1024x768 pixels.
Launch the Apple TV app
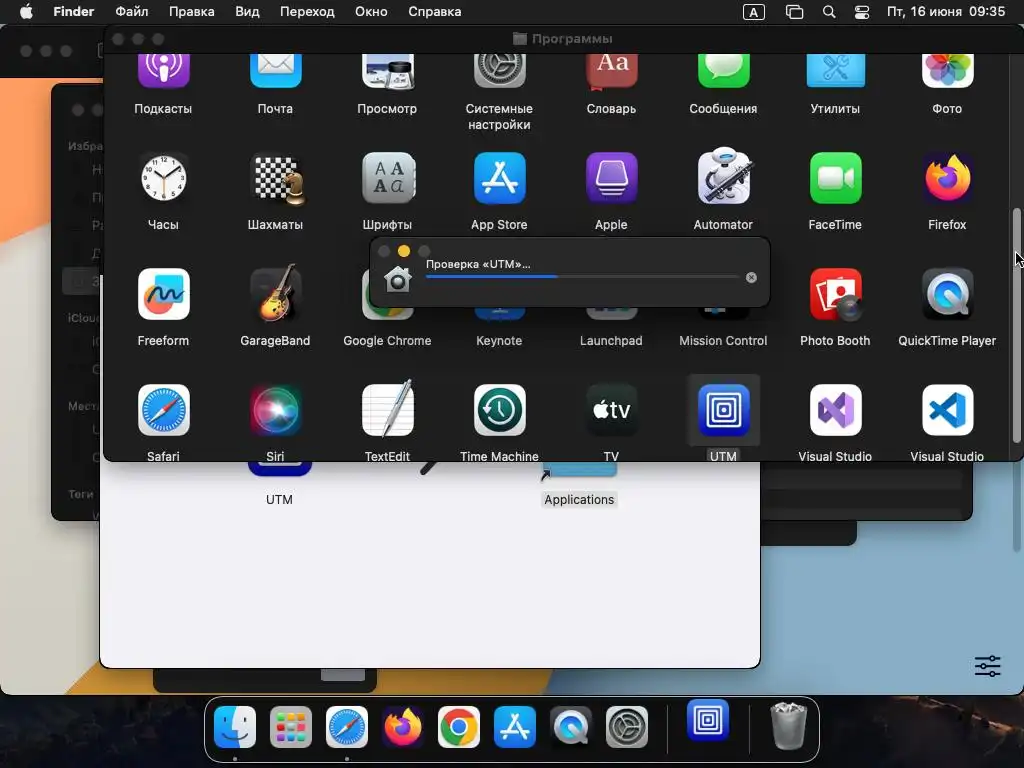click(x=612, y=410)
